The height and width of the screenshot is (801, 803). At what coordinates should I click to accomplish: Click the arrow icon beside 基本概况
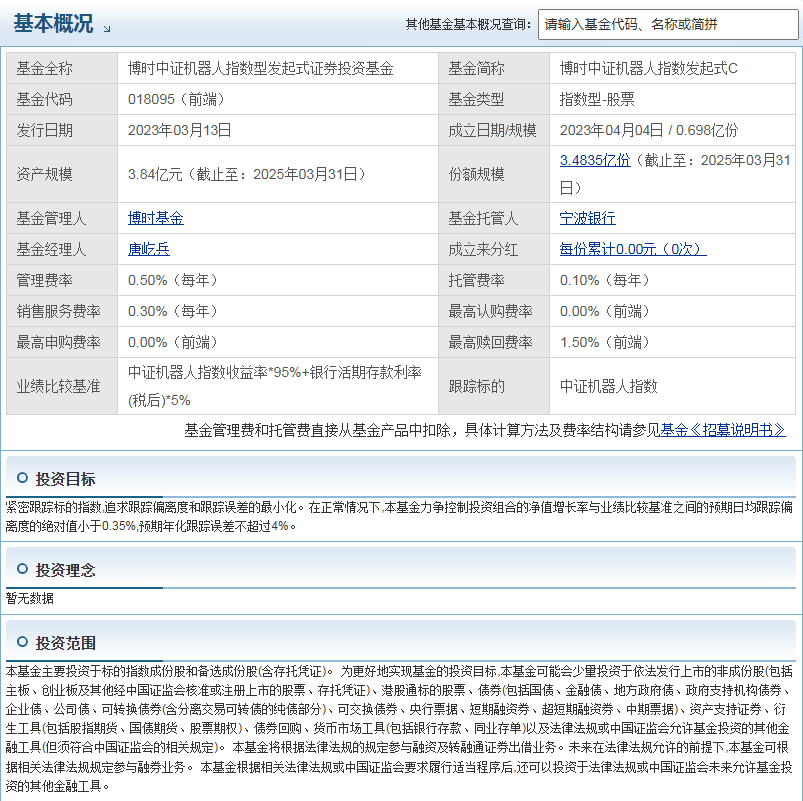(x=107, y=29)
